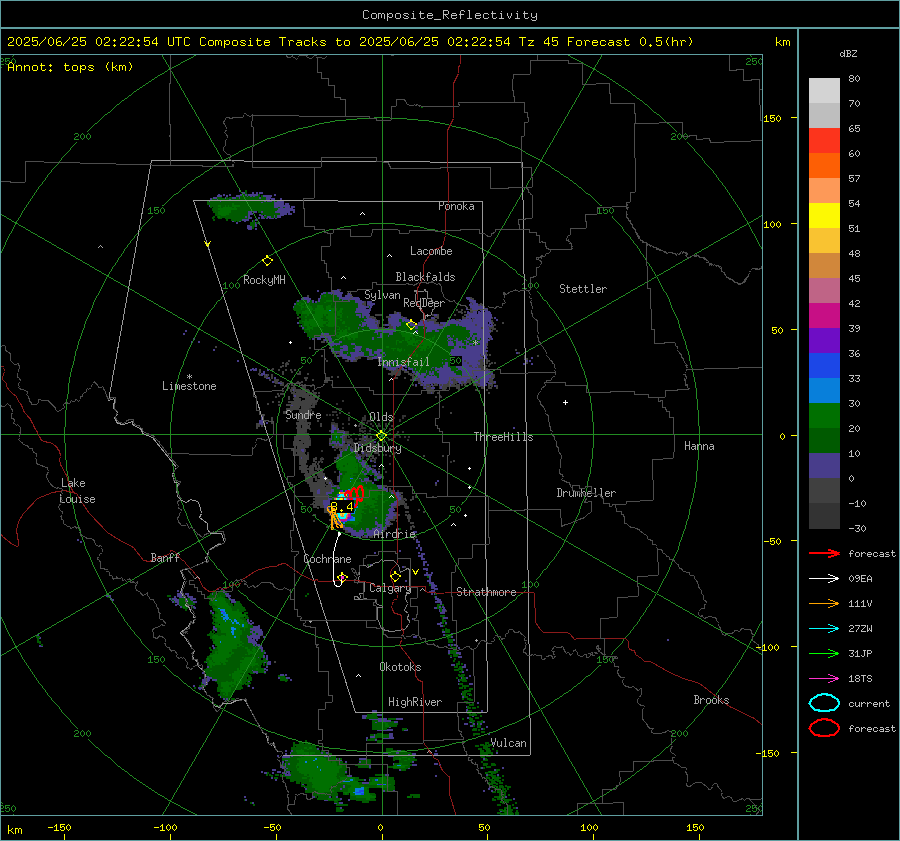Click the dBZ scale heading
This screenshot has width=900, height=841.
tap(848, 53)
